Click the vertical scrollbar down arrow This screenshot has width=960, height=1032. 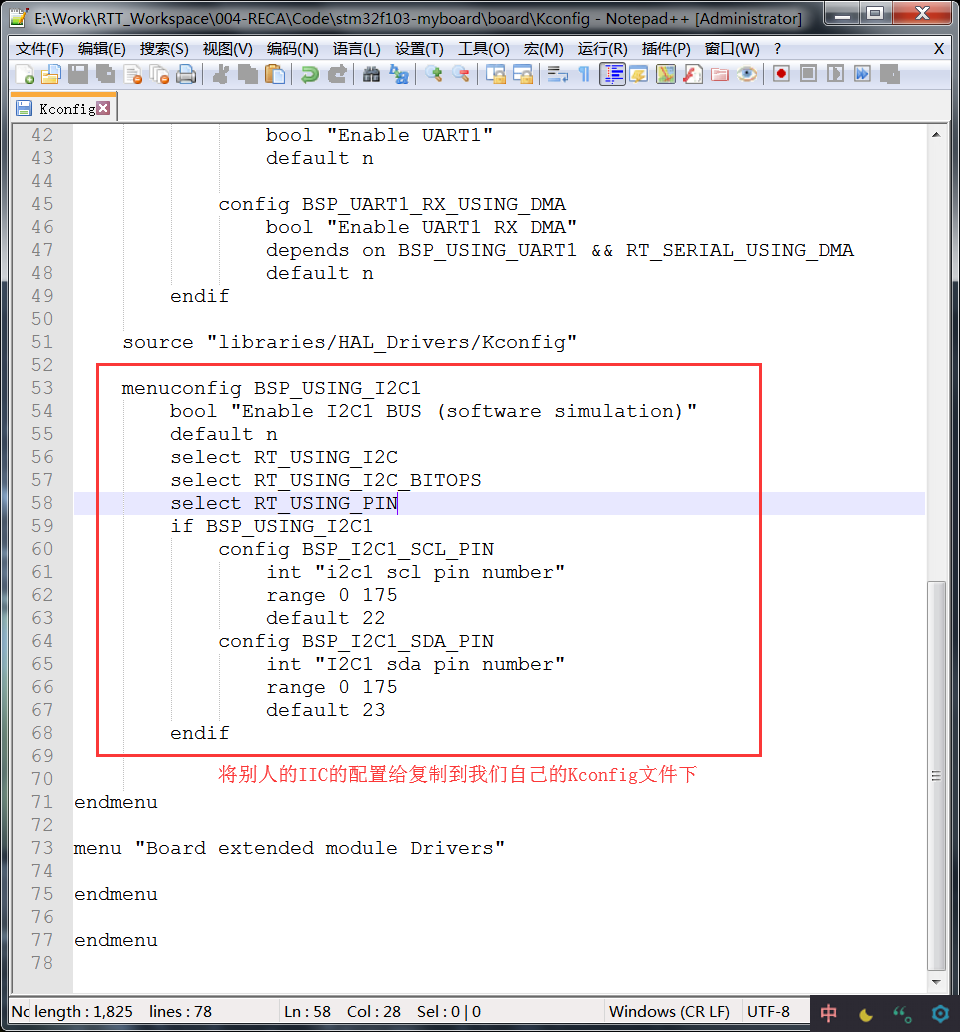(x=936, y=983)
